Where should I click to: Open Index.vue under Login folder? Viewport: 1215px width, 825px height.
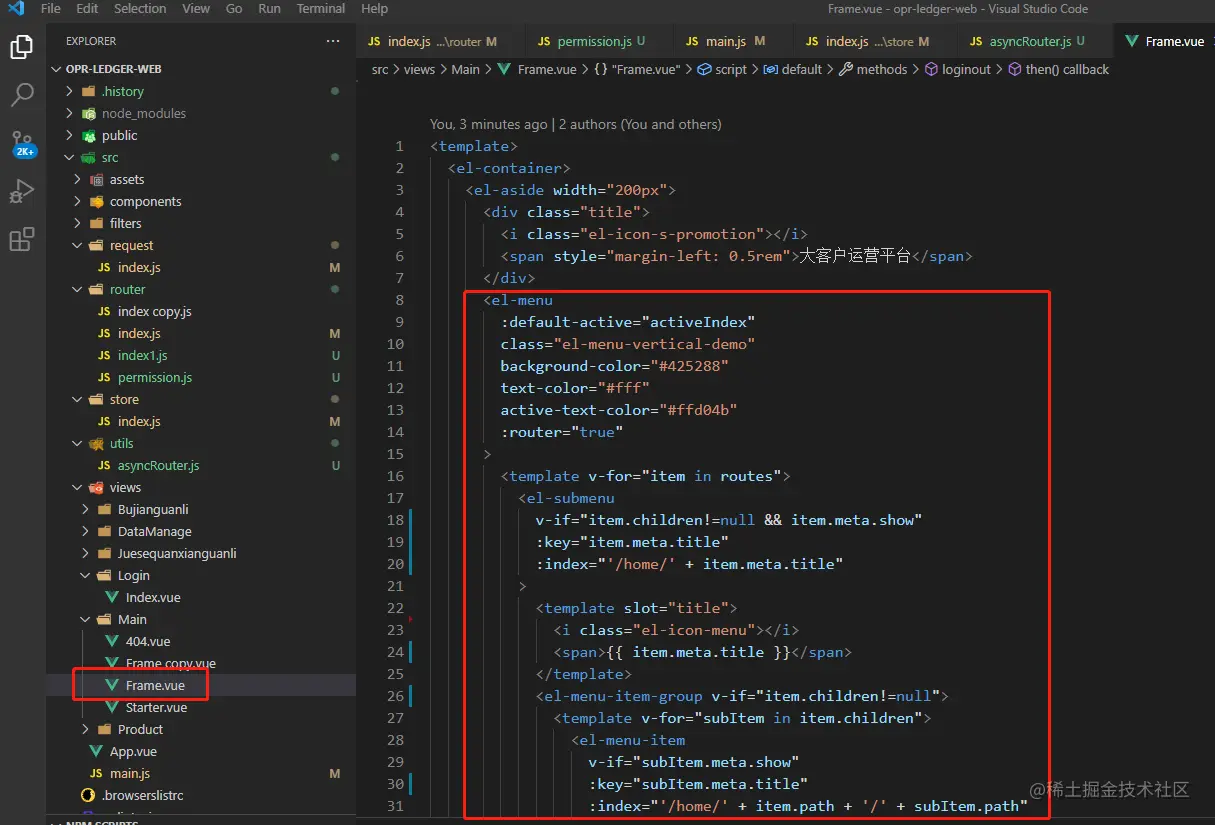click(x=152, y=597)
